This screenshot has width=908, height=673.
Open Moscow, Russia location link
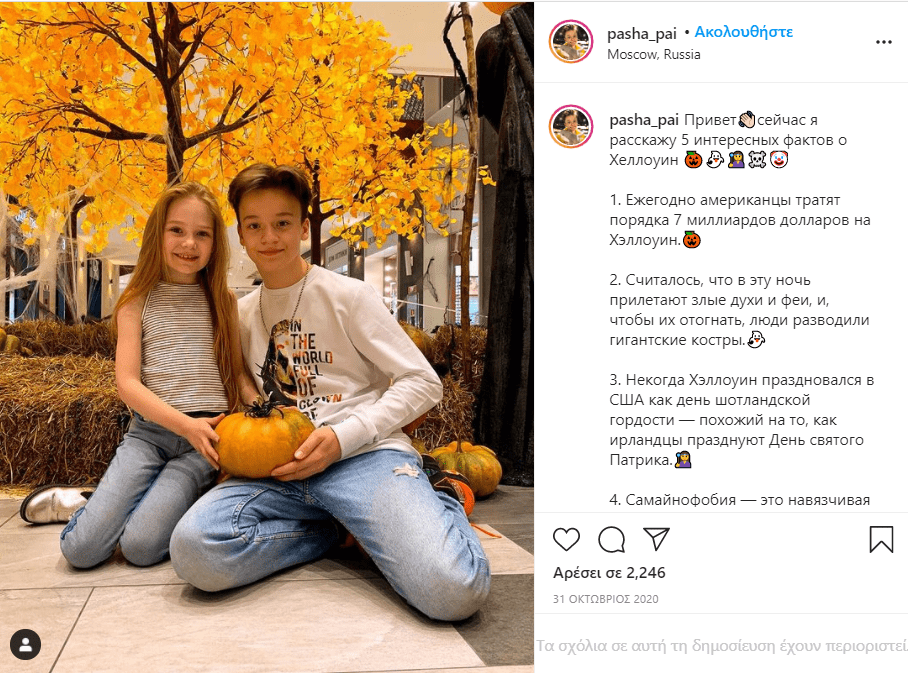(654, 54)
